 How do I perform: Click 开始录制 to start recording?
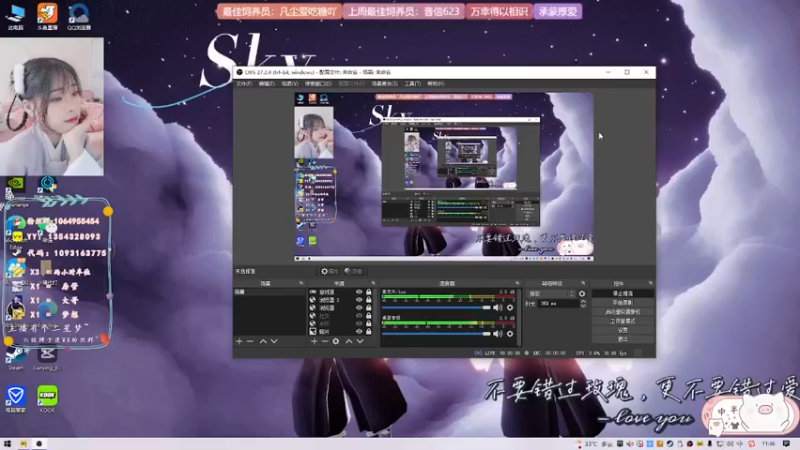tap(622, 303)
